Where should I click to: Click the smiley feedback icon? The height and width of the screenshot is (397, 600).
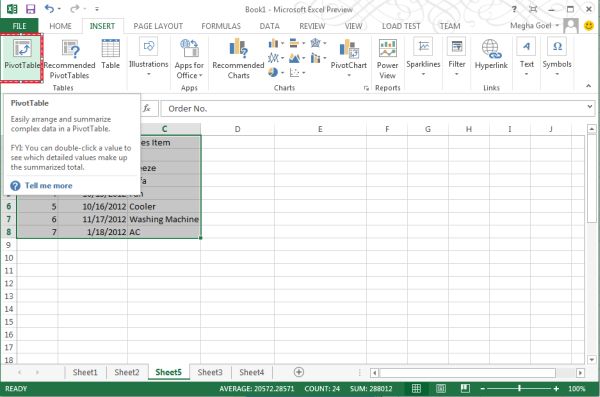pyautogui.click(x=589, y=26)
